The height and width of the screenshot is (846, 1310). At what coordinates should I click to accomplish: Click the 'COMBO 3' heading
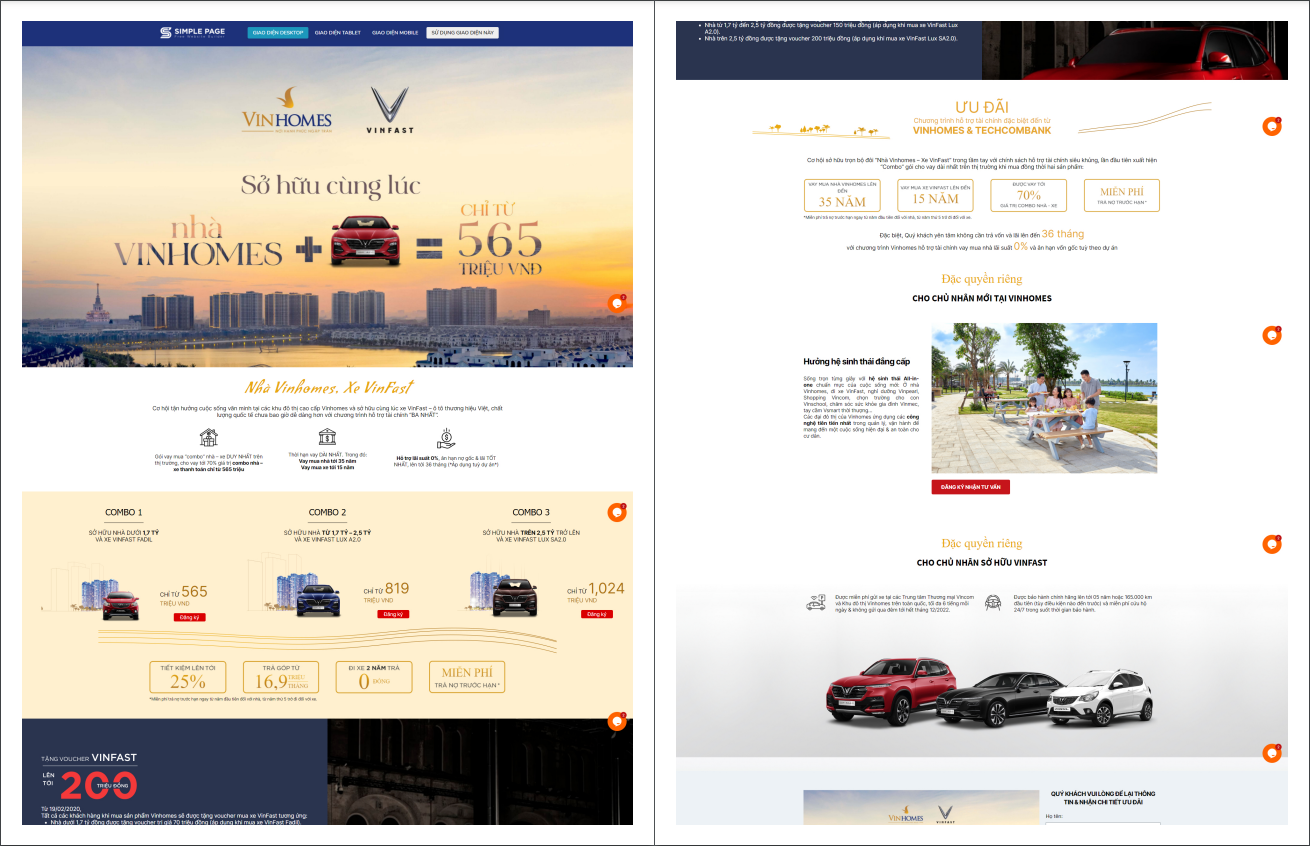[x=530, y=513]
